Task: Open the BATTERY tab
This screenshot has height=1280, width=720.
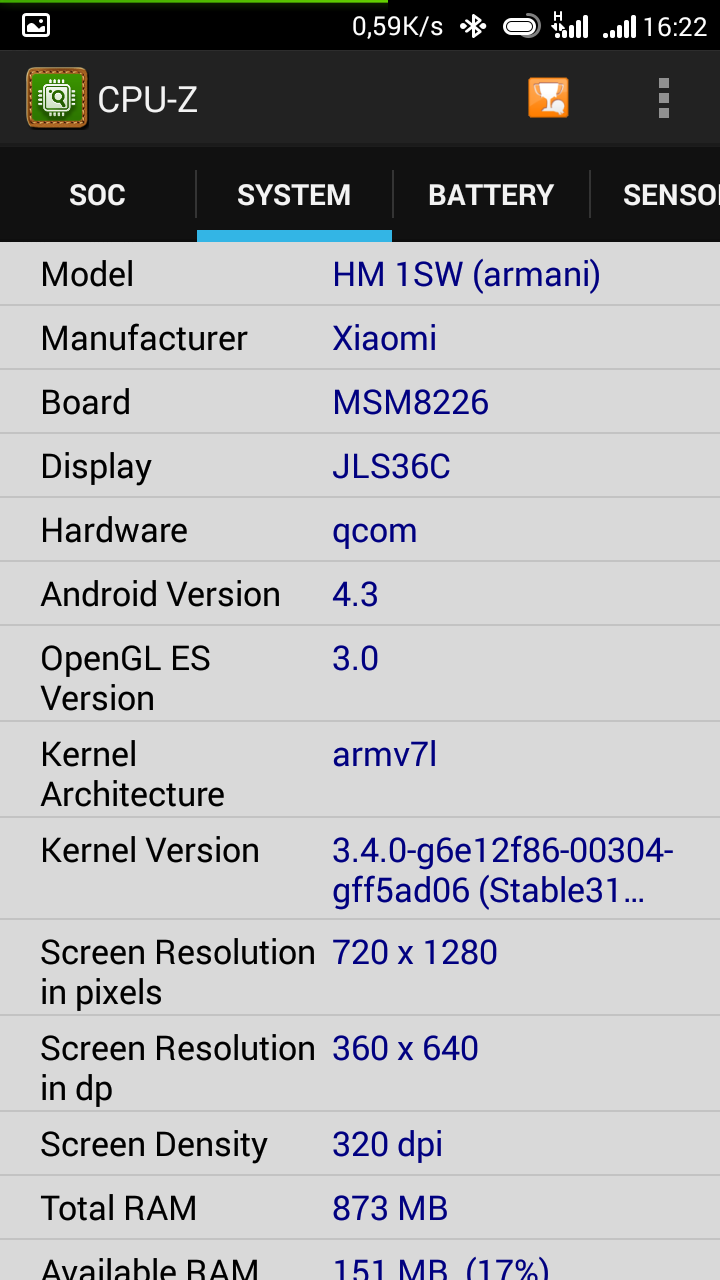Action: pyautogui.click(x=491, y=194)
